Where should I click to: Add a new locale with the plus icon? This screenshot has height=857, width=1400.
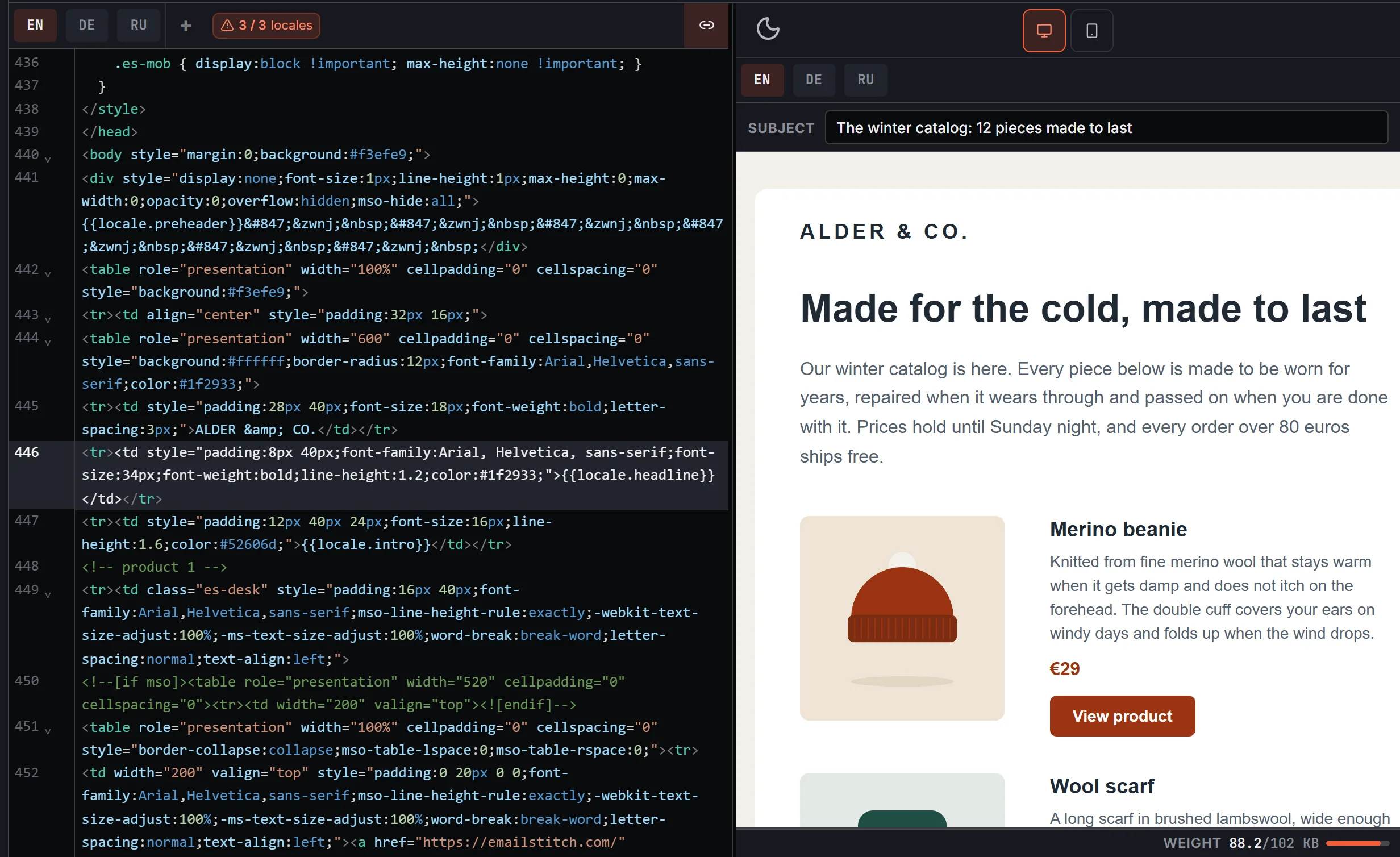pos(185,26)
